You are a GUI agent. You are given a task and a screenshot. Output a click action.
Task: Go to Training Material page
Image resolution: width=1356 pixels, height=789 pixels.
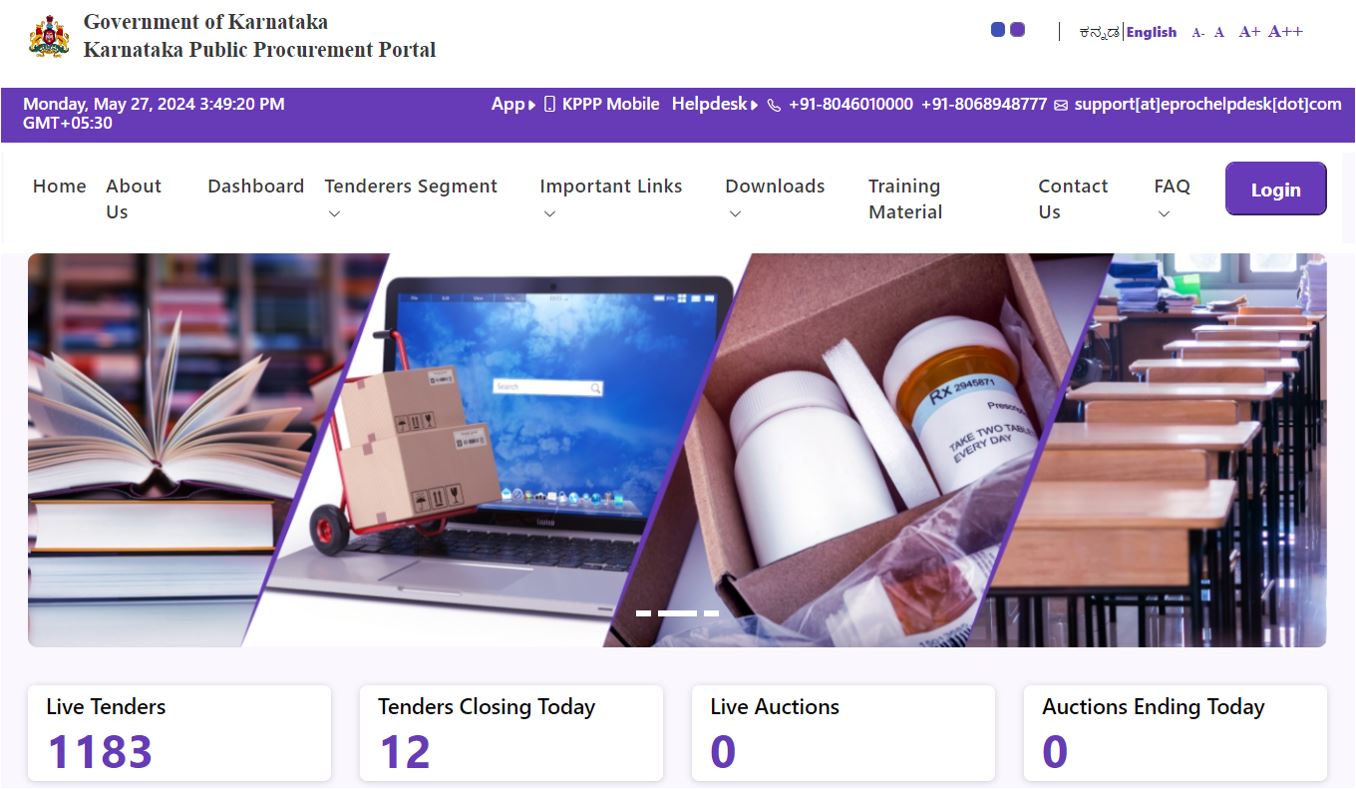(x=905, y=199)
